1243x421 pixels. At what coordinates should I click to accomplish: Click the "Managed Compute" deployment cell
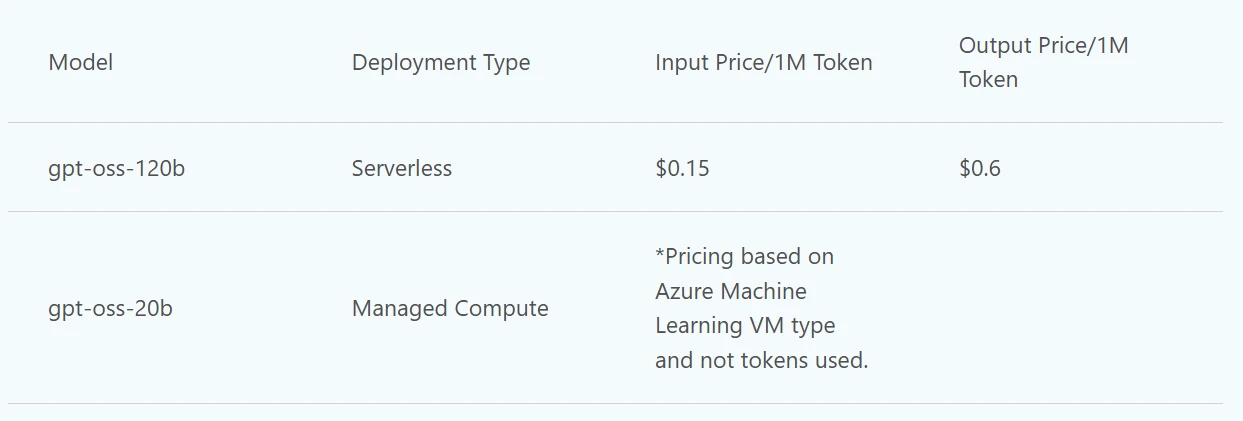click(450, 308)
